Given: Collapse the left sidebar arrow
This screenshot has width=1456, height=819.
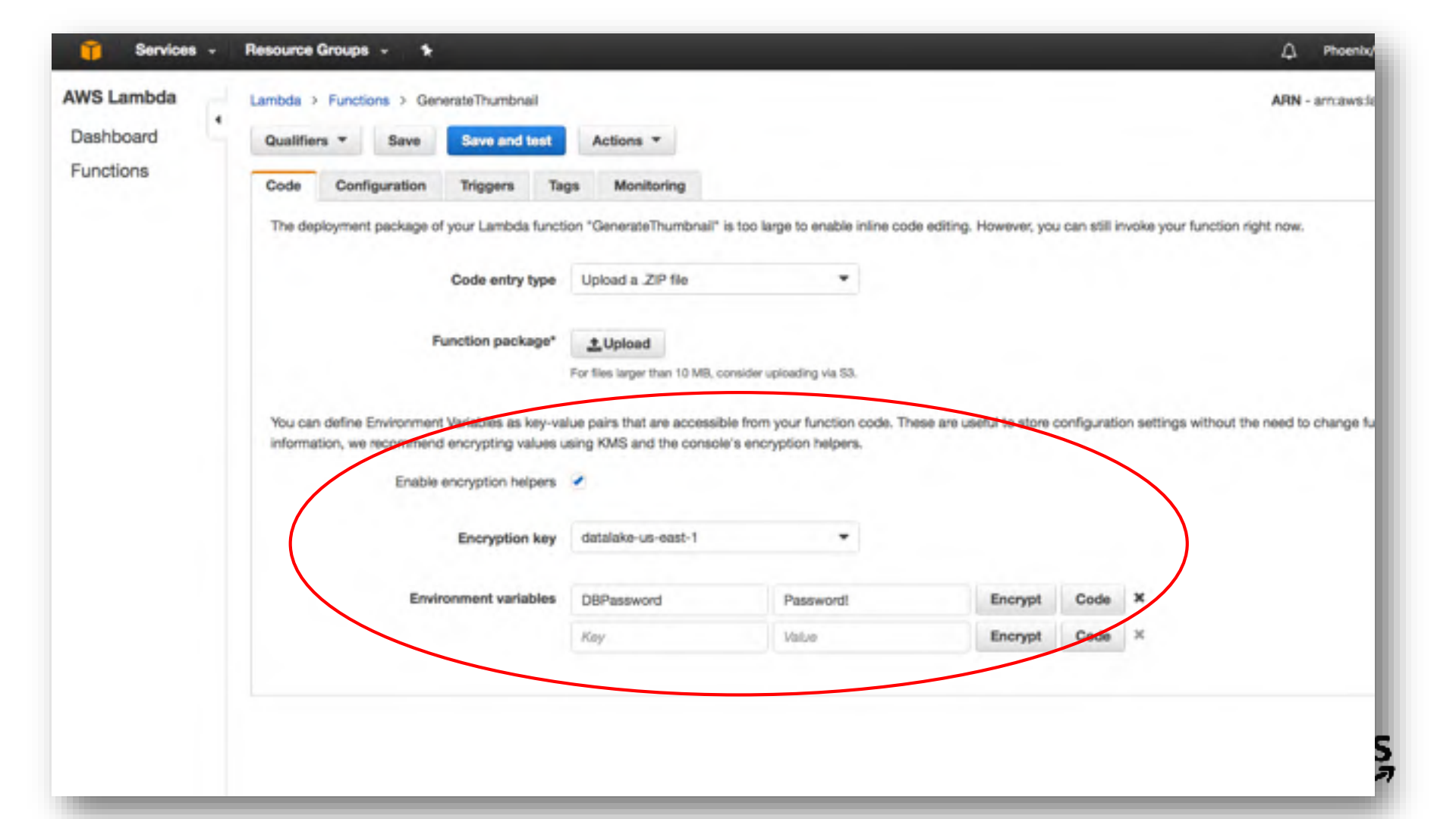Looking at the screenshot, I should point(218,120).
